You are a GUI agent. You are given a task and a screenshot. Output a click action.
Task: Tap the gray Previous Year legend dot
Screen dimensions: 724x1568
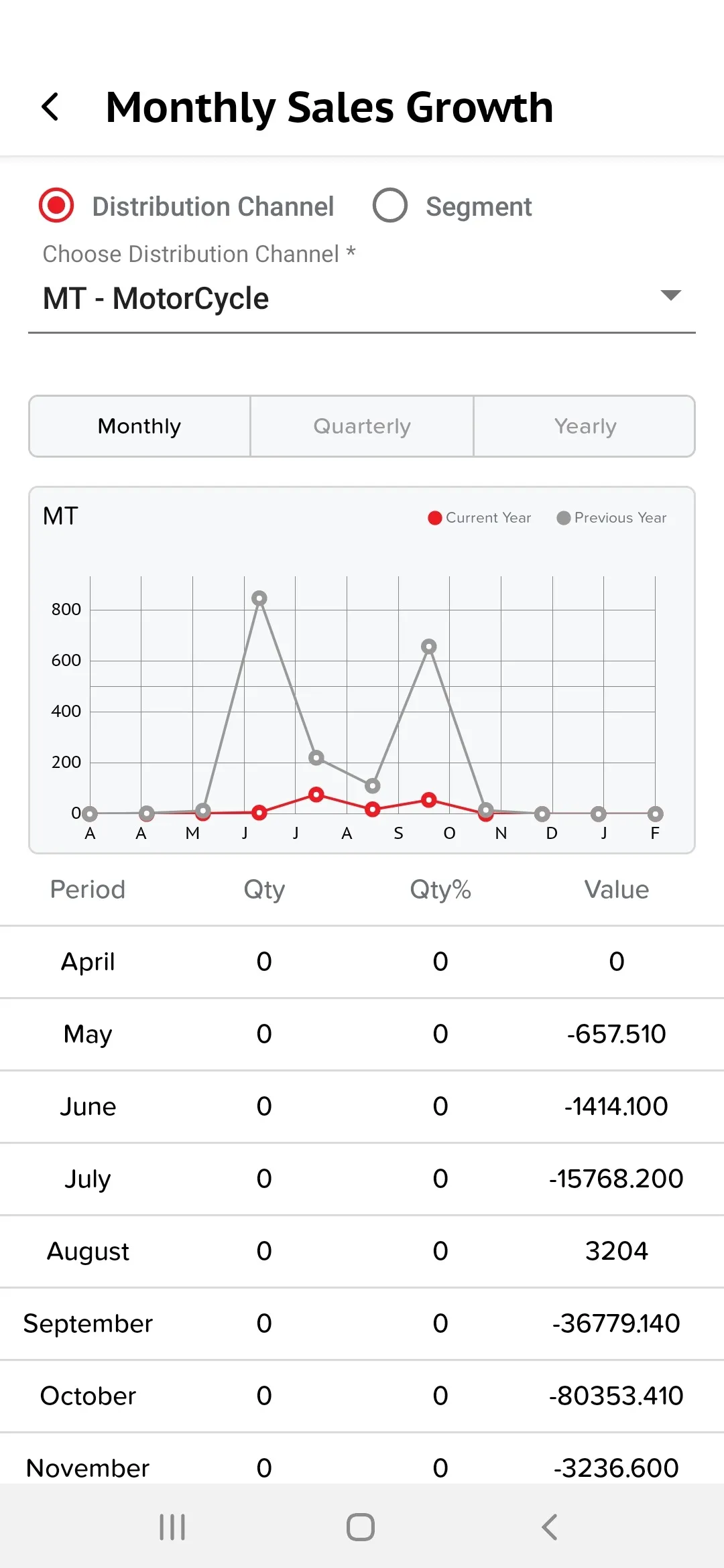click(563, 518)
